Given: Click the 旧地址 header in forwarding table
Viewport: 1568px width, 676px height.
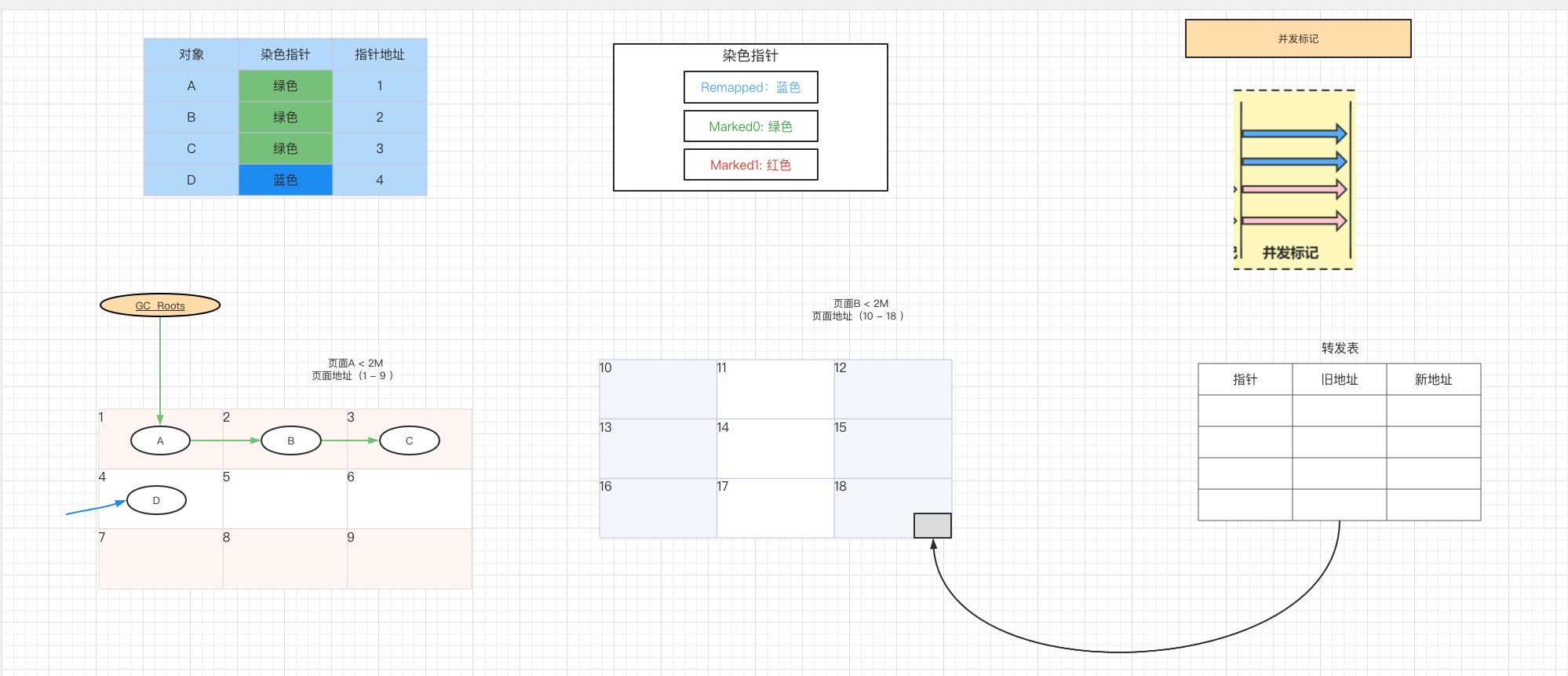Looking at the screenshot, I should tap(1339, 379).
